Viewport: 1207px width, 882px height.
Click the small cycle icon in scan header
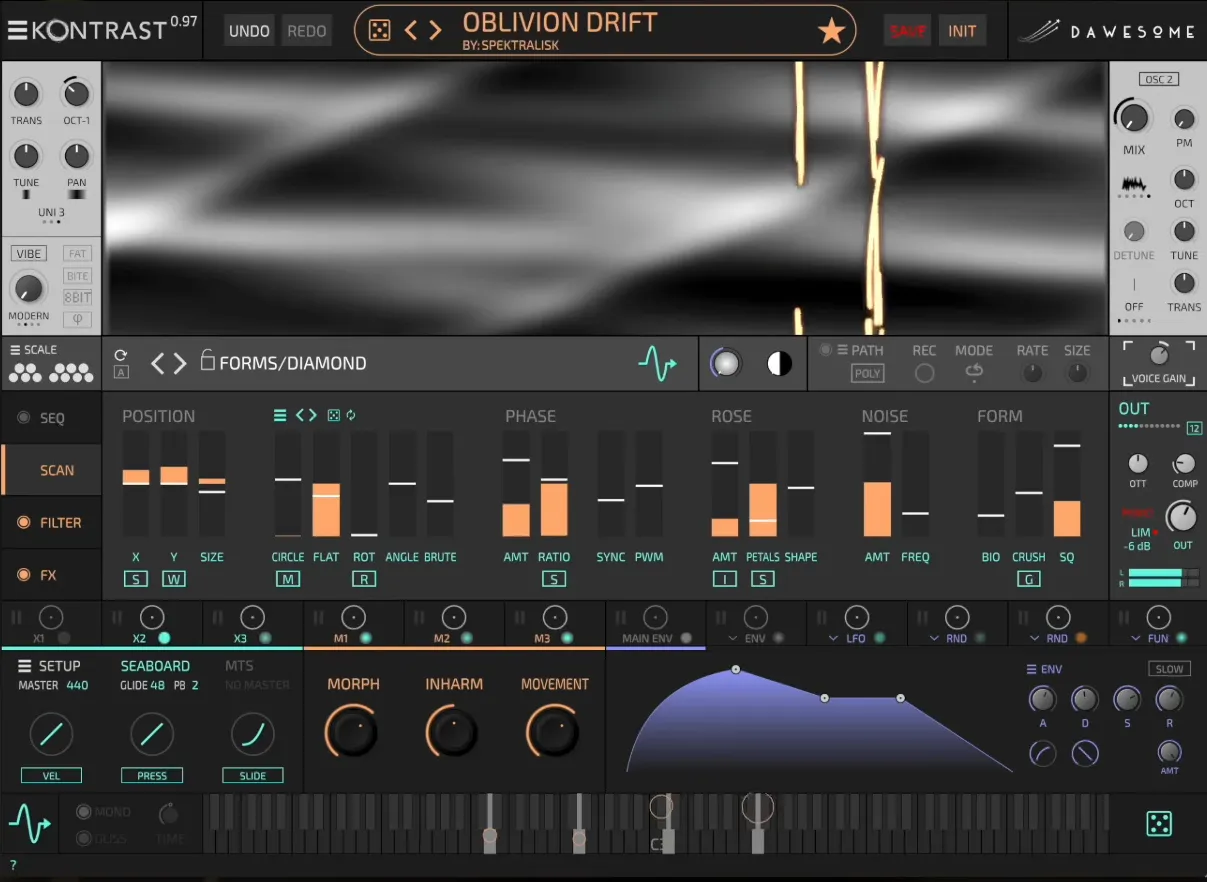351,416
